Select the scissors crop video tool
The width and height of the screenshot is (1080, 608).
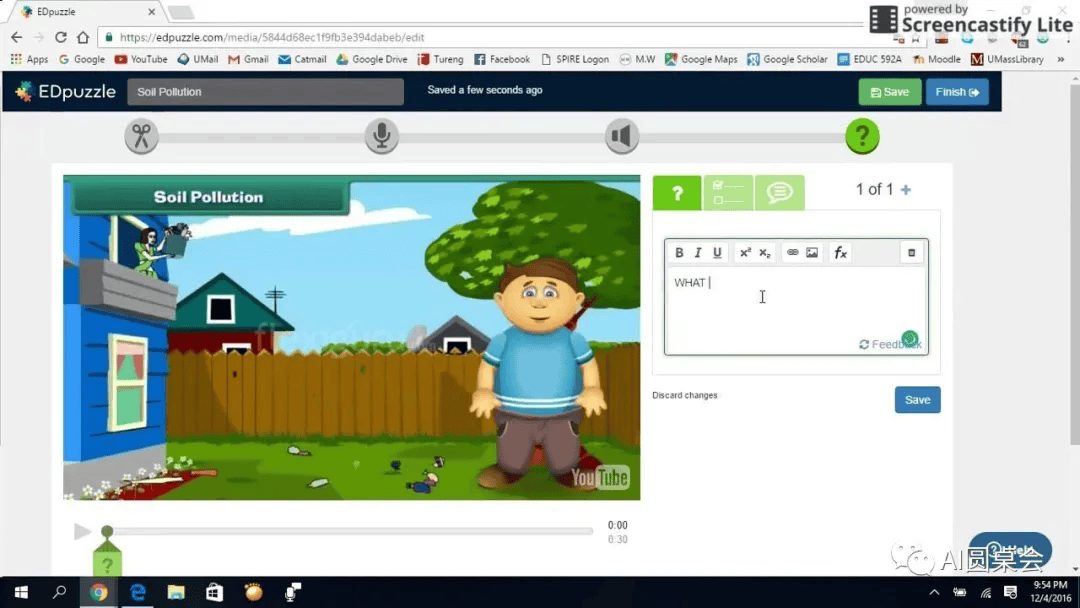141,136
